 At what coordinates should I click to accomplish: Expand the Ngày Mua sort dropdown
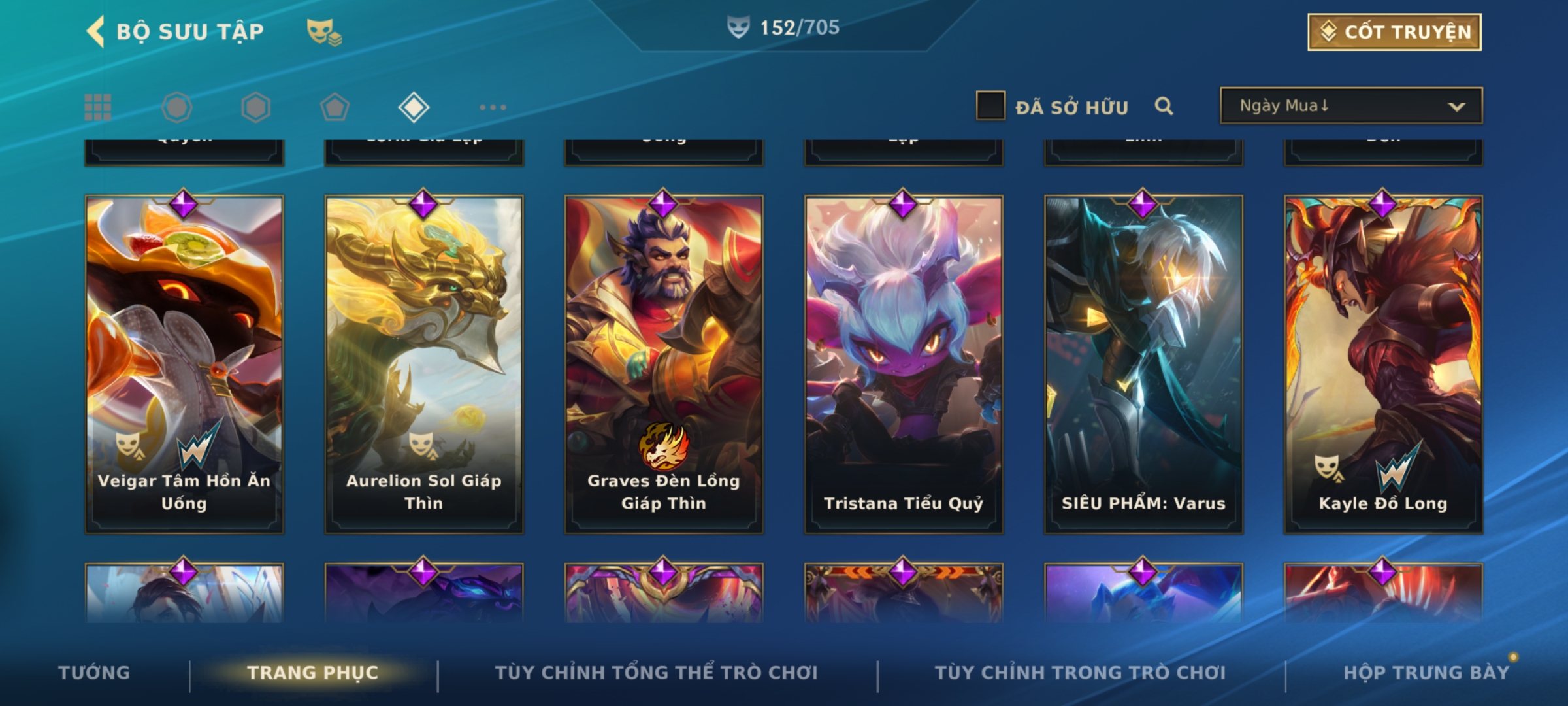(x=1351, y=105)
